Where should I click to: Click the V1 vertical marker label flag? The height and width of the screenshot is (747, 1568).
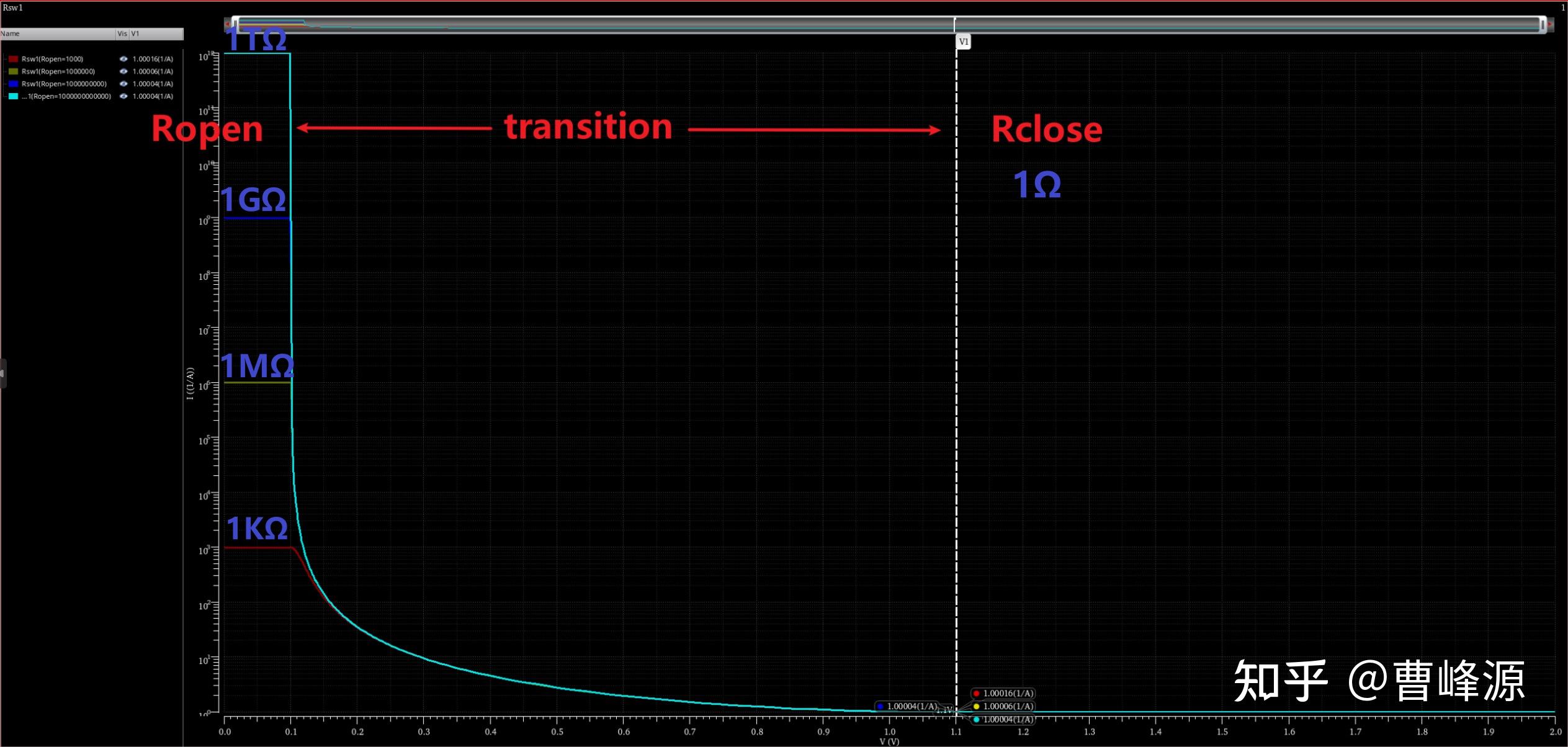(963, 42)
